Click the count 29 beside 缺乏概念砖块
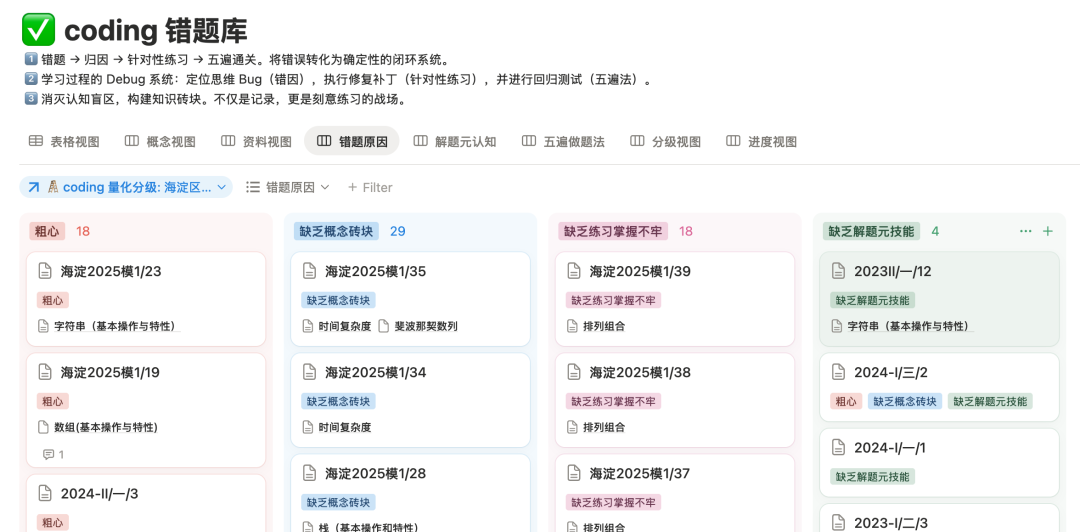This screenshot has width=1080, height=532. click(x=397, y=231)
